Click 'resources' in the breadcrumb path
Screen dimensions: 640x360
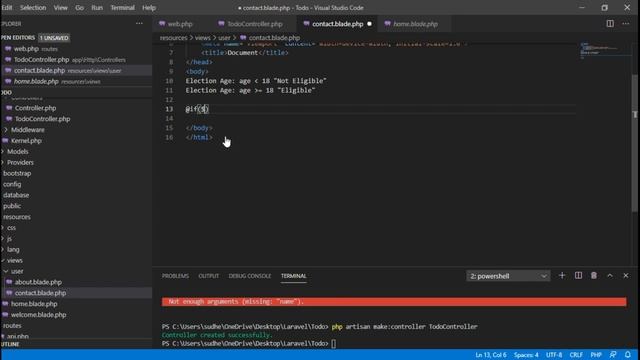pyautogui.click(x=173, y=38)
